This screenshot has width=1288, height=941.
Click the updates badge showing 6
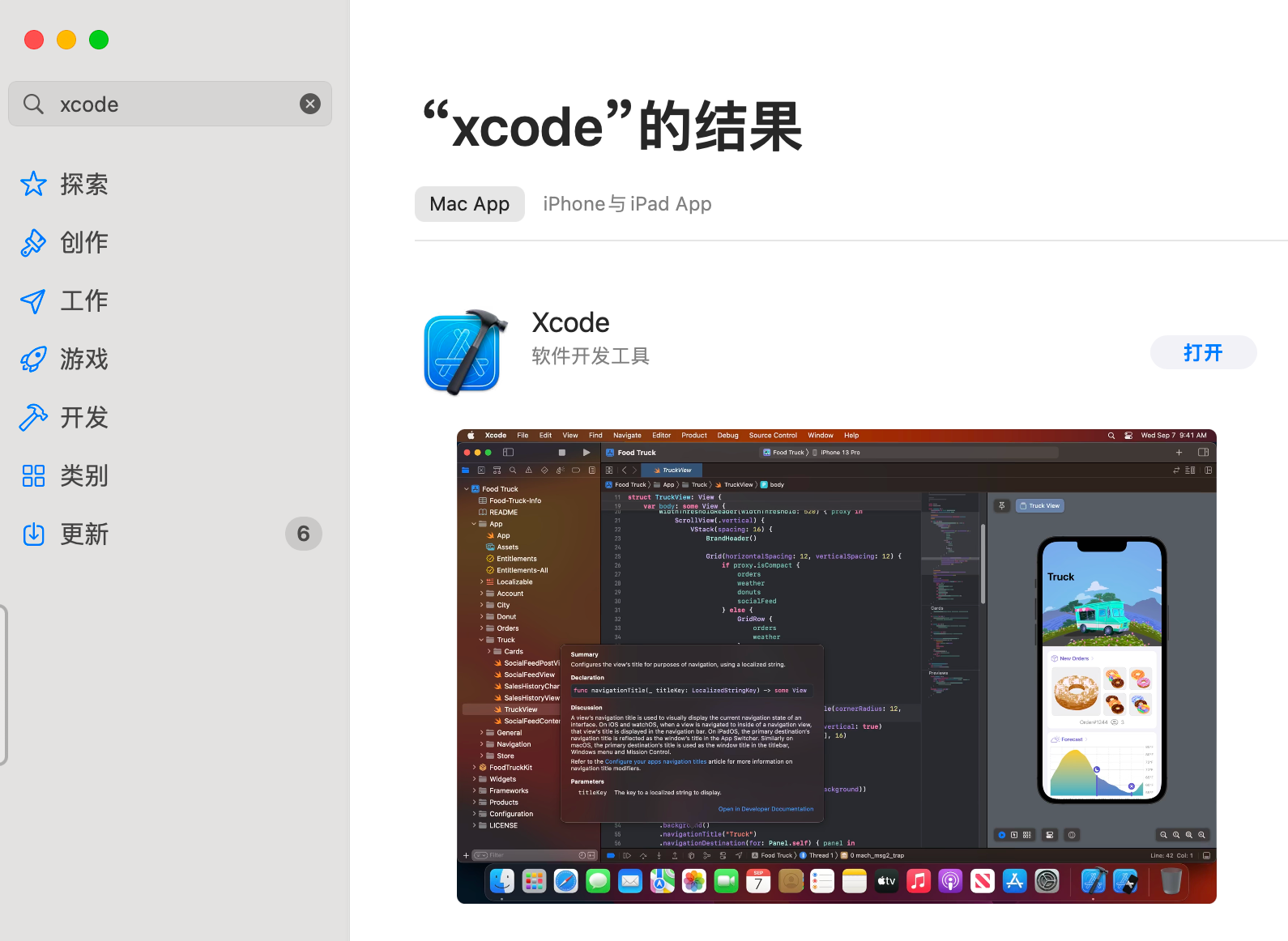[x=304, y=534]
